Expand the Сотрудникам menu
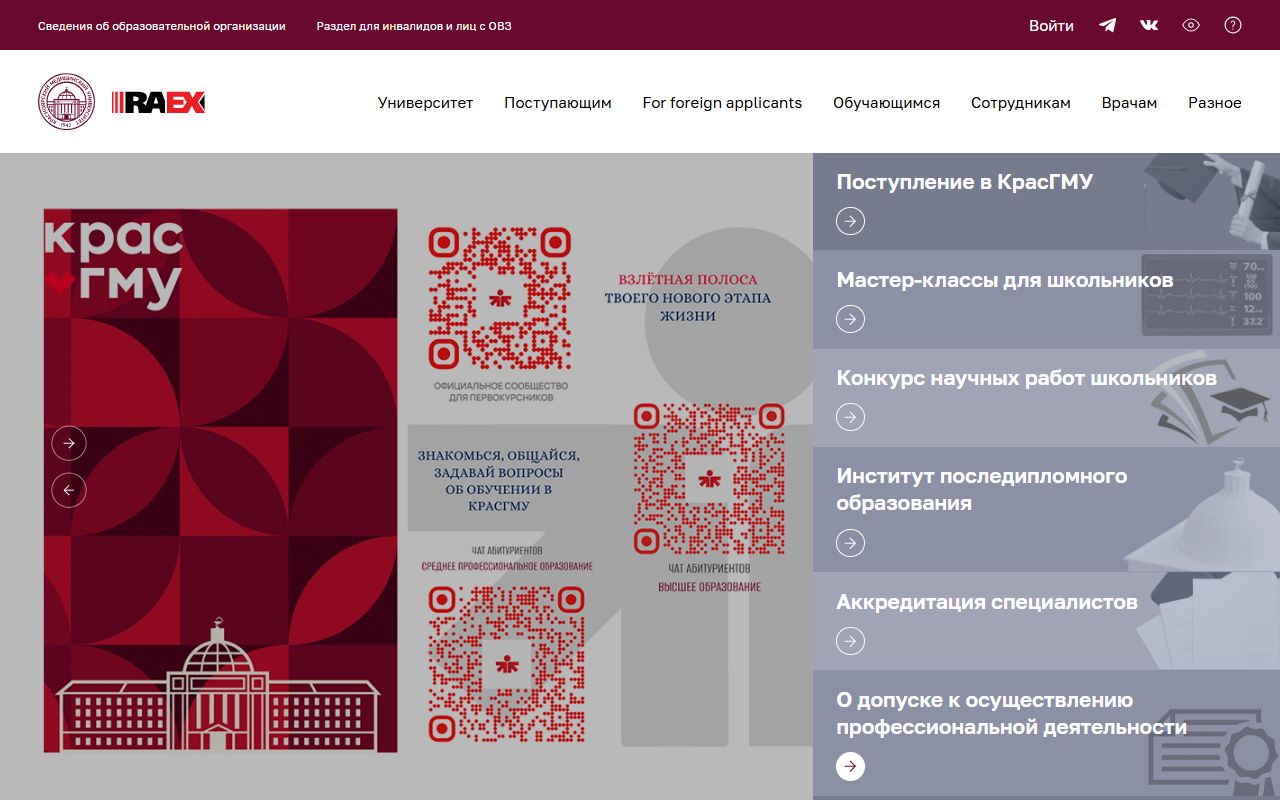Image resolution: width=1280 pixels, height=800 pixels. 1021,102
